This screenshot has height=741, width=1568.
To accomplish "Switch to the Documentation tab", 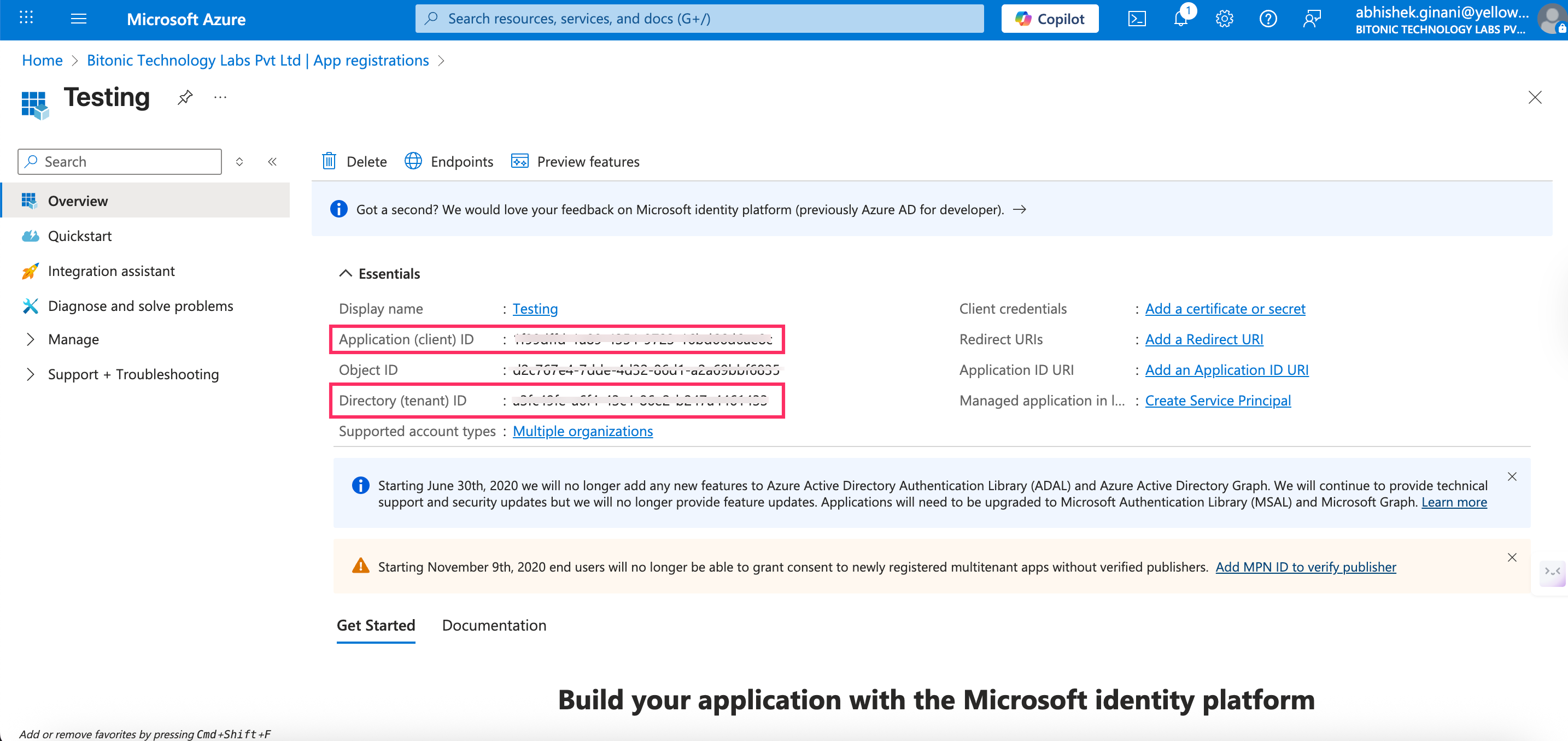I will coord(494,625).
